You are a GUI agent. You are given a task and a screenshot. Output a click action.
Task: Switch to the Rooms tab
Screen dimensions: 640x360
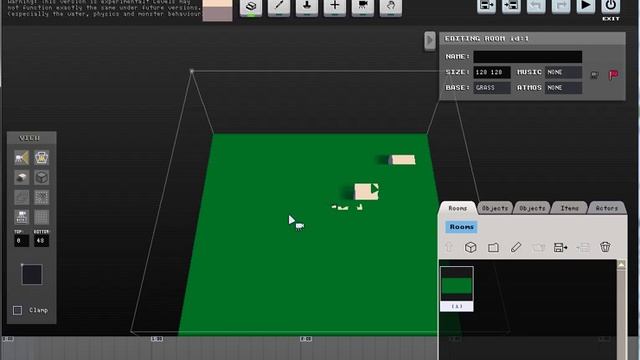458,208
